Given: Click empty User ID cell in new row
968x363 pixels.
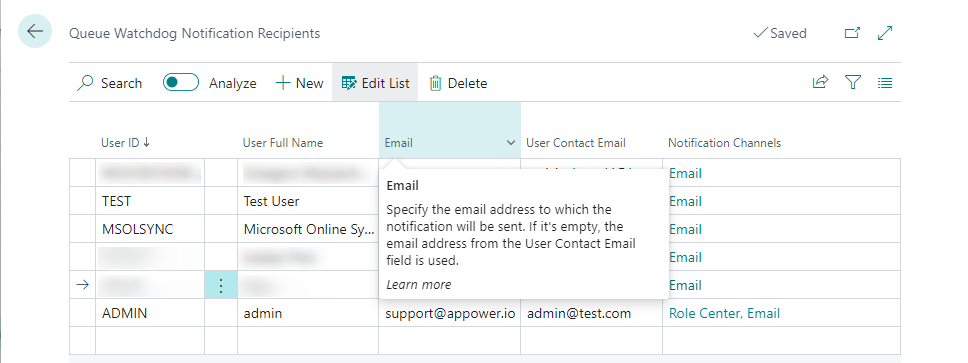Looking at the screenshot, I should click(x=150, y=340).
